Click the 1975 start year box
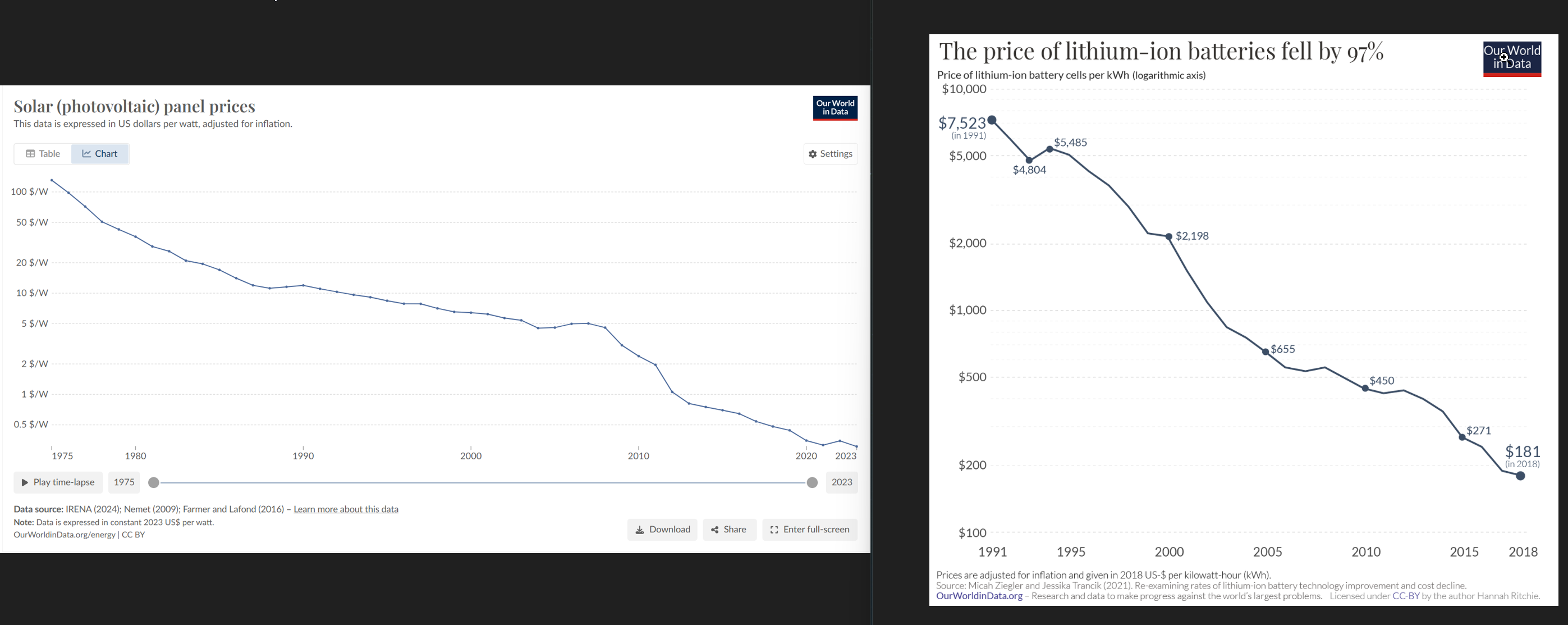Image resolution: width=1568 pixels, height=625 pixels. (x=124, y=482)
